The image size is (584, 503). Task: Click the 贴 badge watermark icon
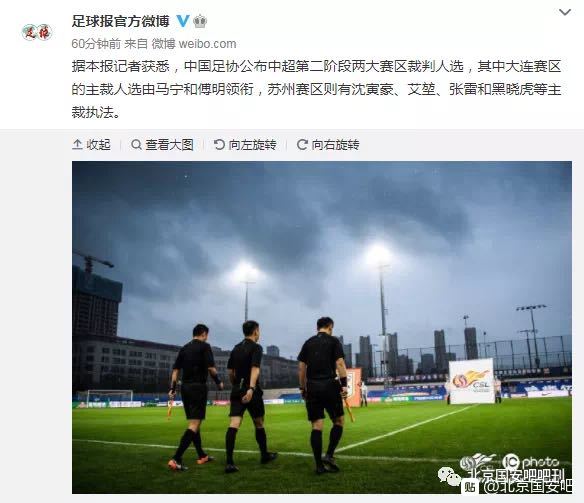[x=470, y=487]
